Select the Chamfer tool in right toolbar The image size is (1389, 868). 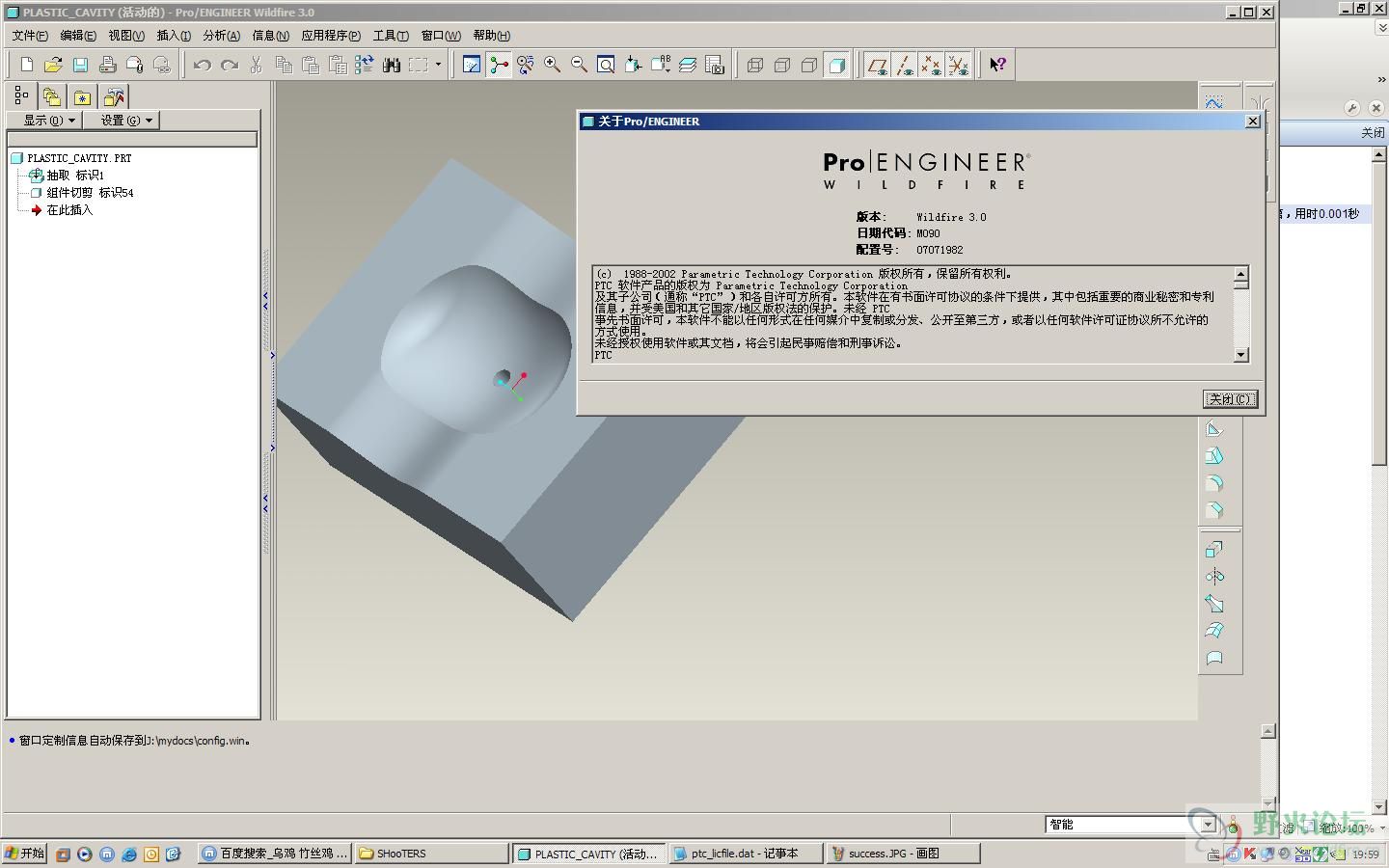pyautogui.click(x=1214, y=510)
